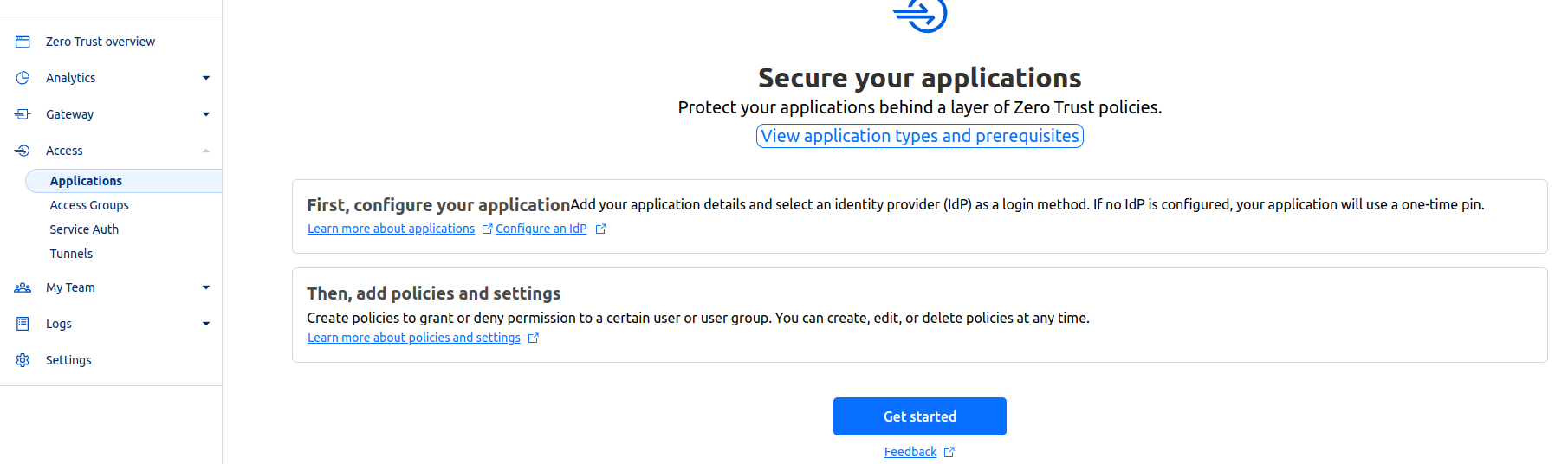Open Zero Trust overview page
Screen dimensions: 1568x464
pyautogui.click(x=100, y=42)
